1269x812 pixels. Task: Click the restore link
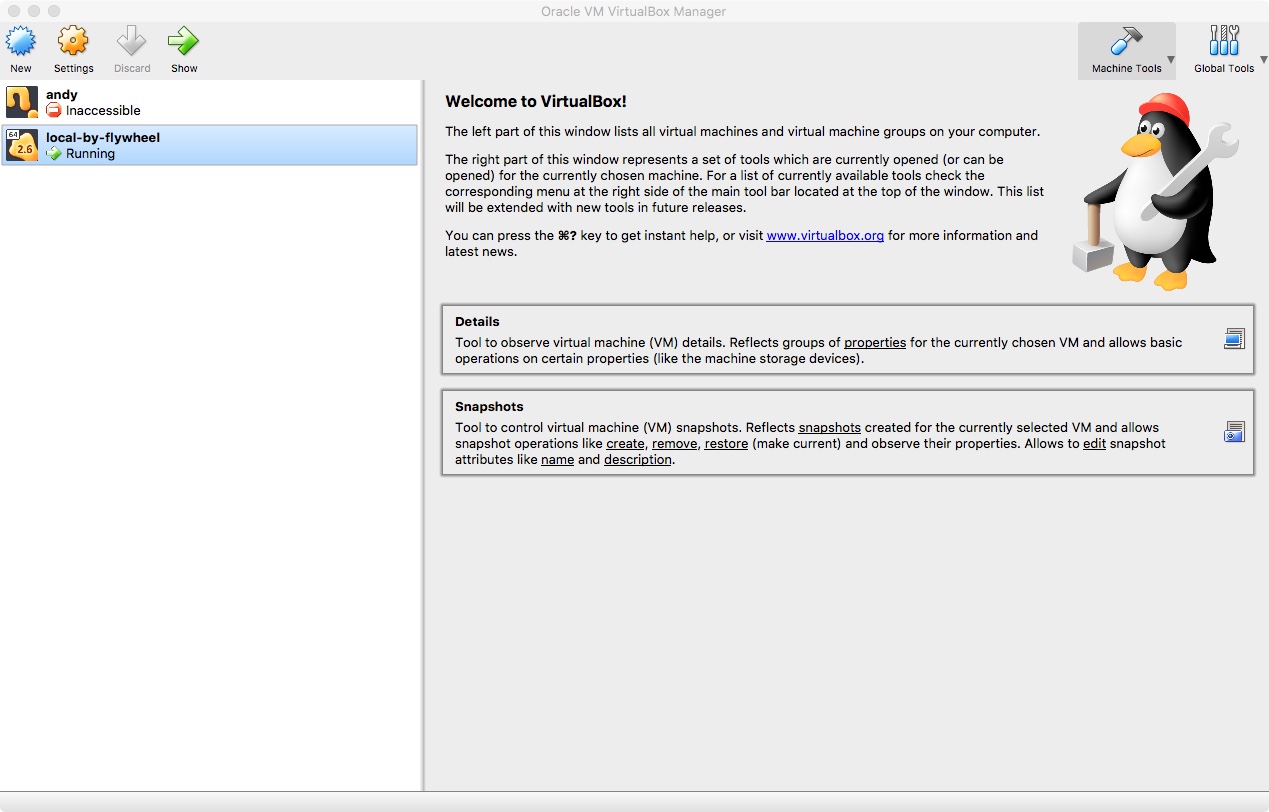(726, 443)
